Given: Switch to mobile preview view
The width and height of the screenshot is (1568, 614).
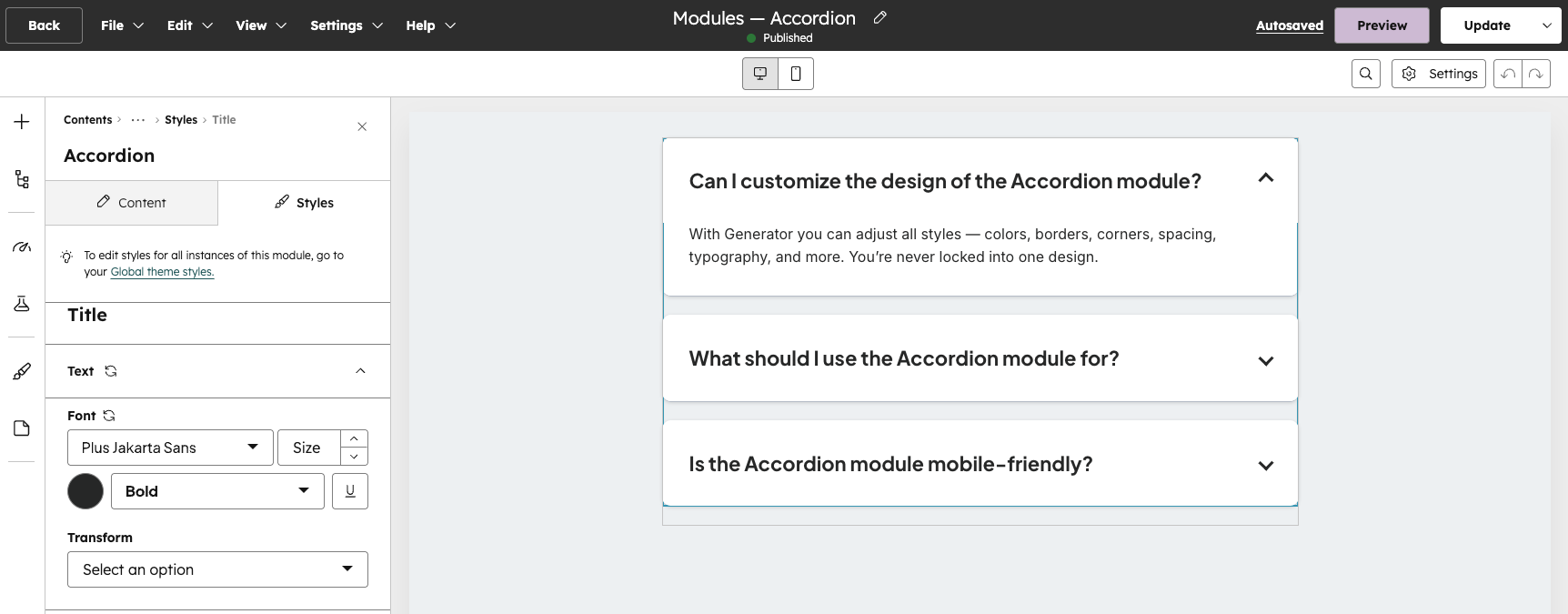Looking at the screenshot, I should point(796,74).
